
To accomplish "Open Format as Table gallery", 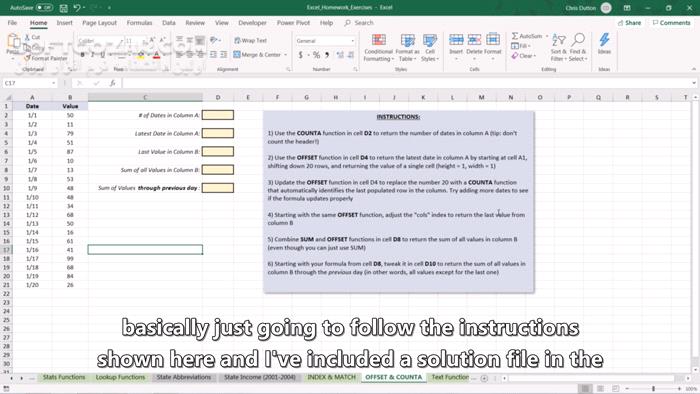I will coord(407,48).
